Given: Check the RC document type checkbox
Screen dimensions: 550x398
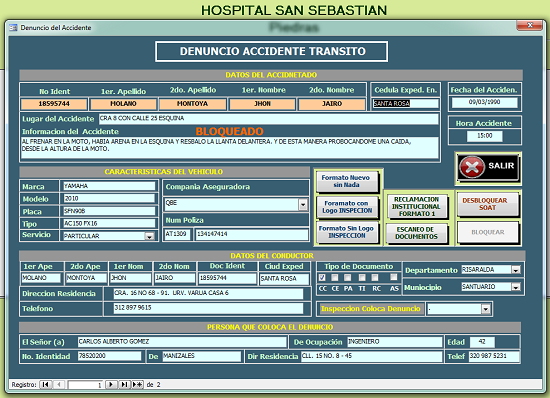Looking at the screenshot, I should pos(375,278).
